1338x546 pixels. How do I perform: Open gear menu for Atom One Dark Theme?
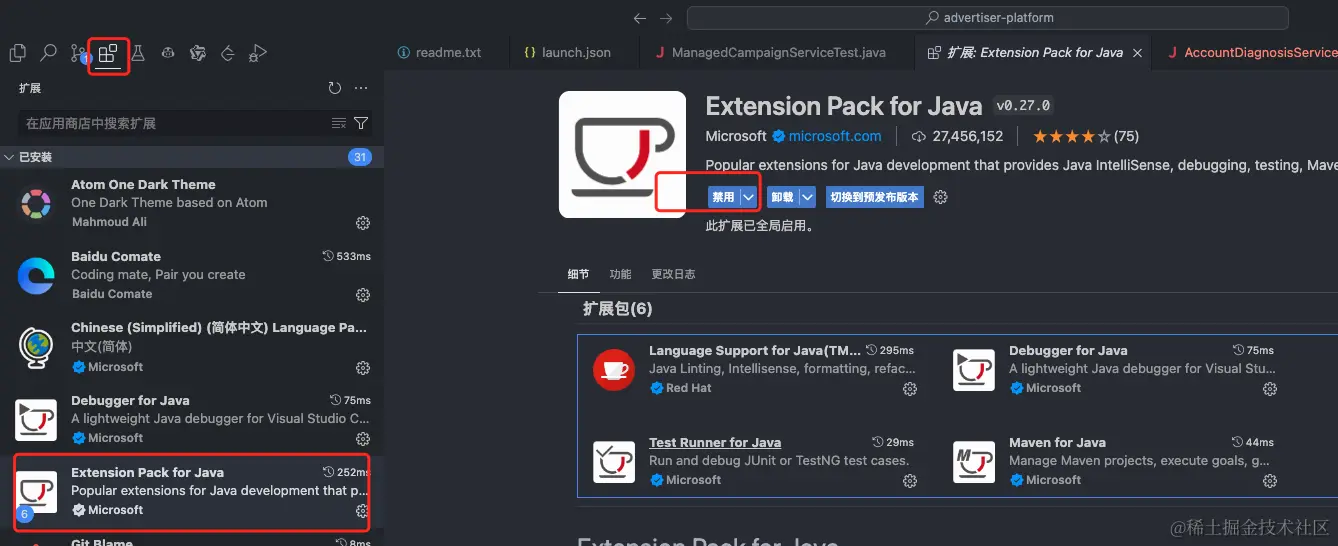pos(363,222)
